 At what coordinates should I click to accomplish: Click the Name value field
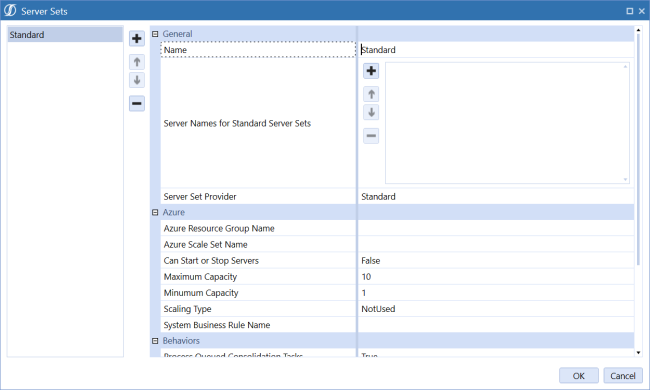point(496,50)
